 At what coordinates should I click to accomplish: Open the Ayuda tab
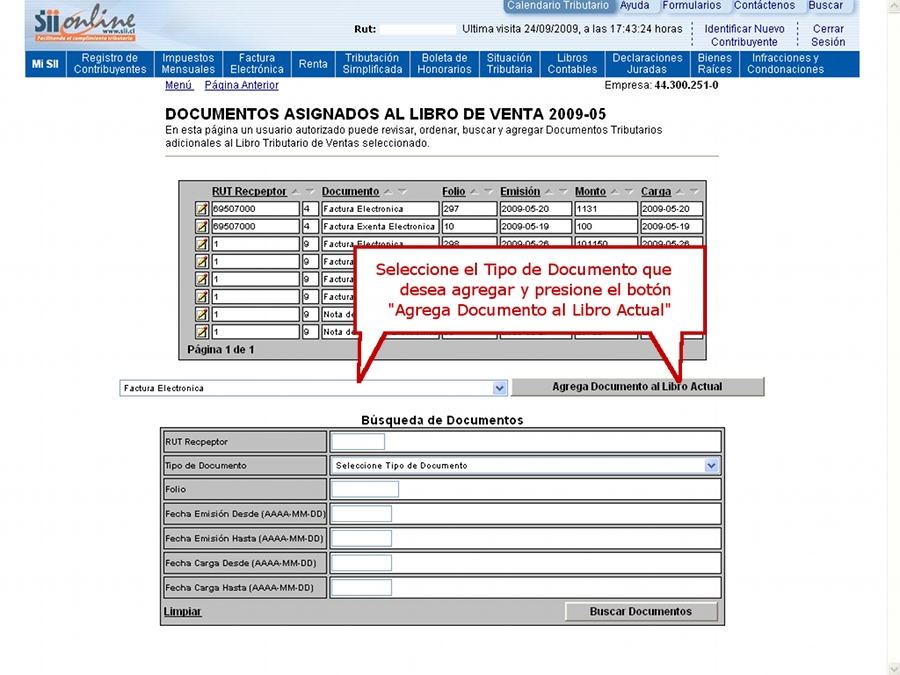[x=635, y=6]
